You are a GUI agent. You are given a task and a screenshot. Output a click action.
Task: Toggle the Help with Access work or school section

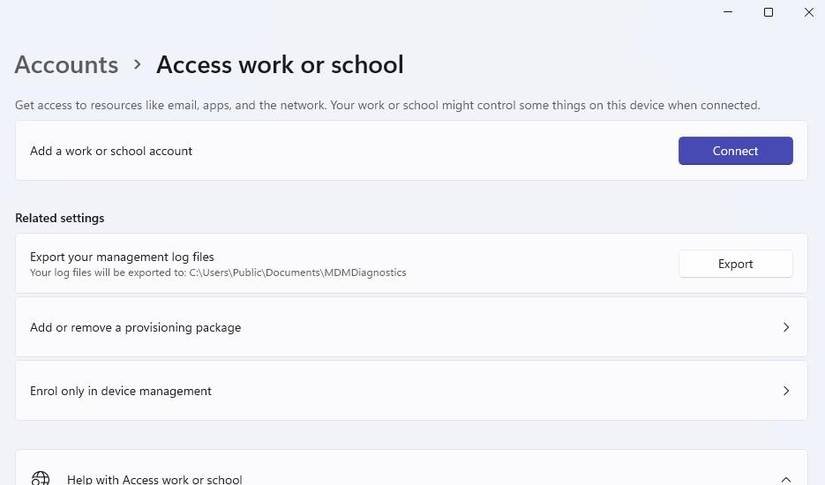pos(154,479)
